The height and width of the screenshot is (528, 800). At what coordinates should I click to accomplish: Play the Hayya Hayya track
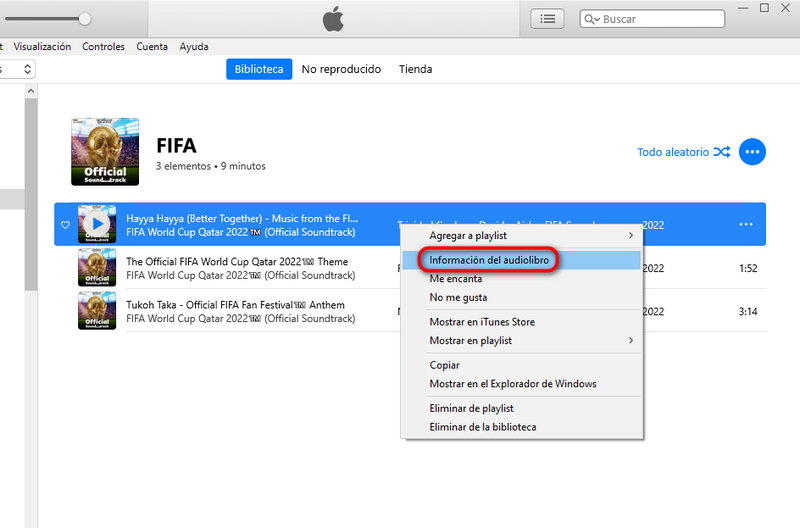point(97,223)
